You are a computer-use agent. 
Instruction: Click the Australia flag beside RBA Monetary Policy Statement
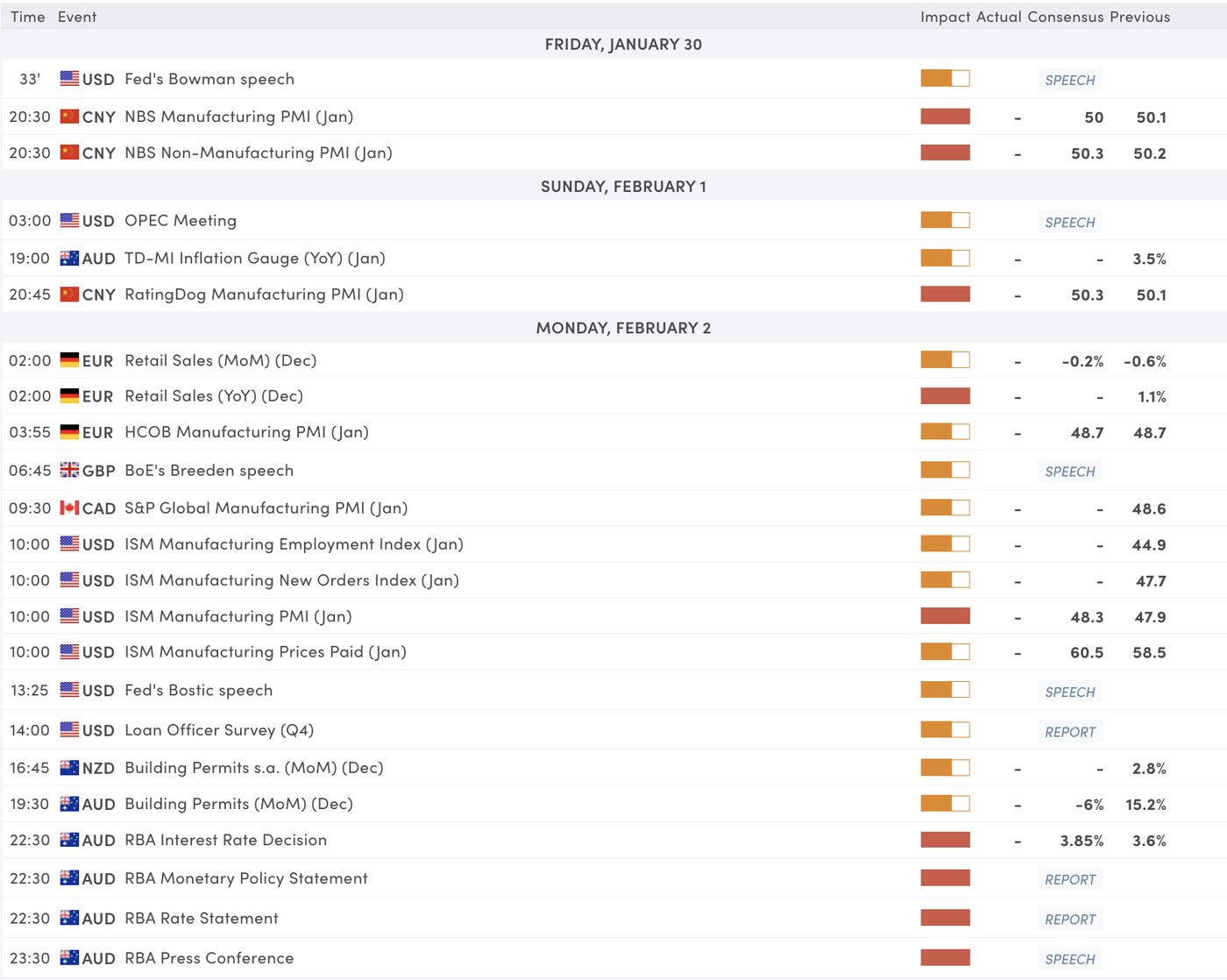point(69,877)
